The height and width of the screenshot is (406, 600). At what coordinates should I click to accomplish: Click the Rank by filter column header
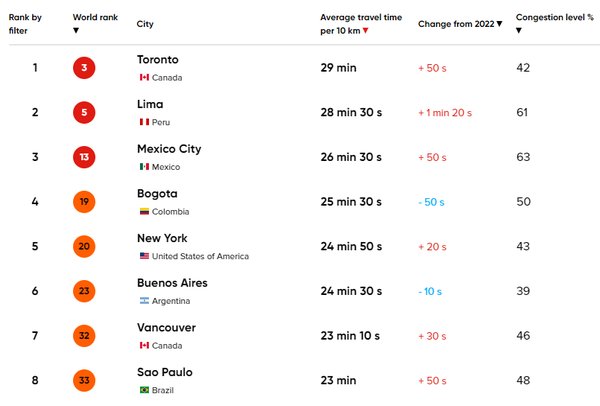coord(25,24)
